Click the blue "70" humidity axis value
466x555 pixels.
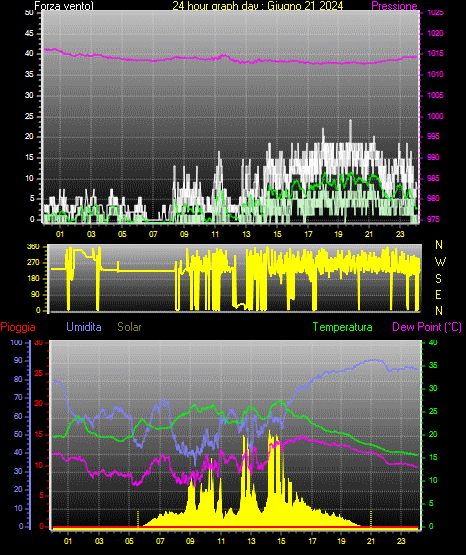[18, 397]
